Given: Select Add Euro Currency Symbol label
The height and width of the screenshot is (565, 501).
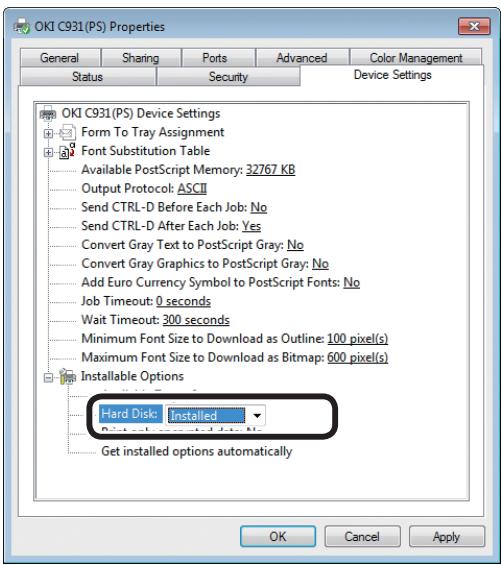Looking at the screenshot, I should 210,282.
